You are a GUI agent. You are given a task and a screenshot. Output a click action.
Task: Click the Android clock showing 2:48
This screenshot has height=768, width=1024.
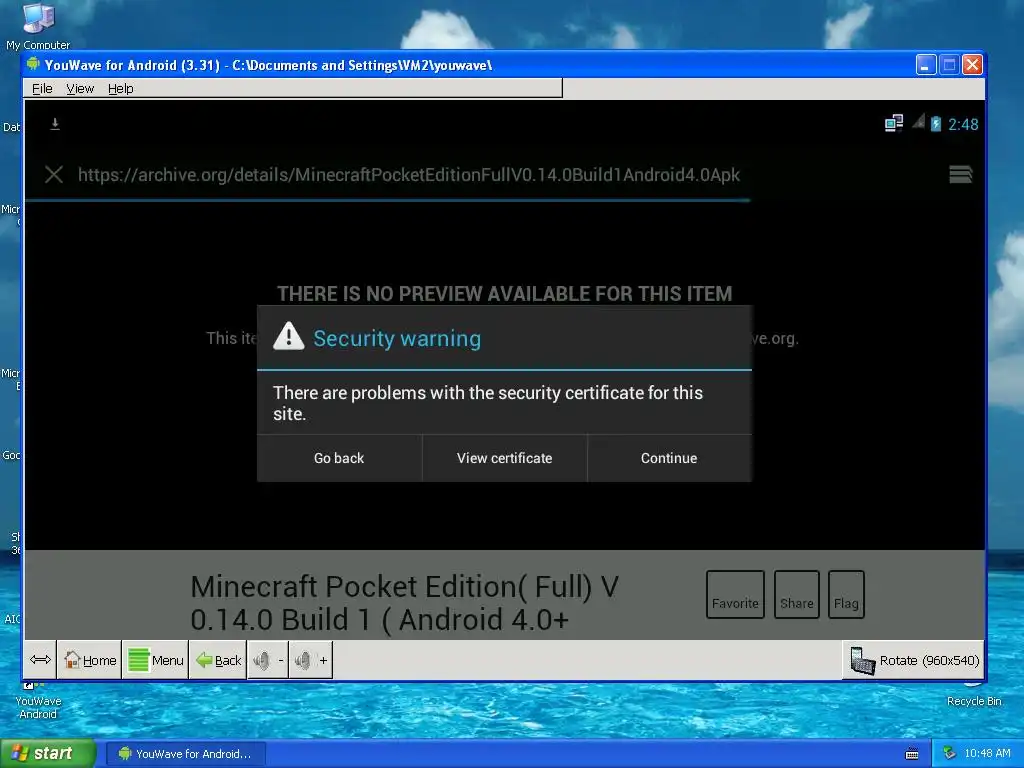coord(963,124)
